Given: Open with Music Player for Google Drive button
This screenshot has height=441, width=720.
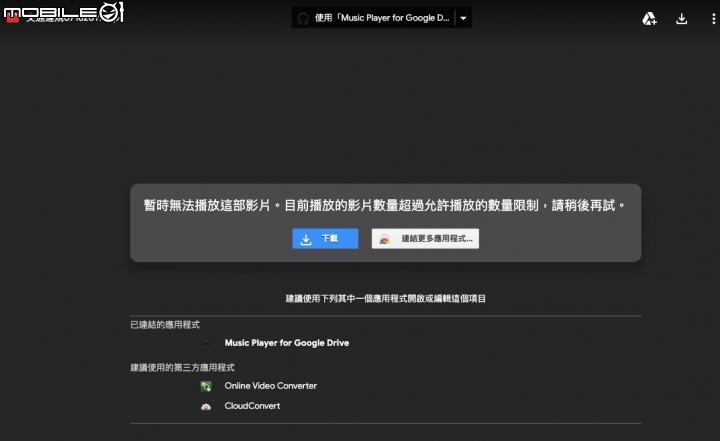Looking at the screenshot, I should coord(373,18).
